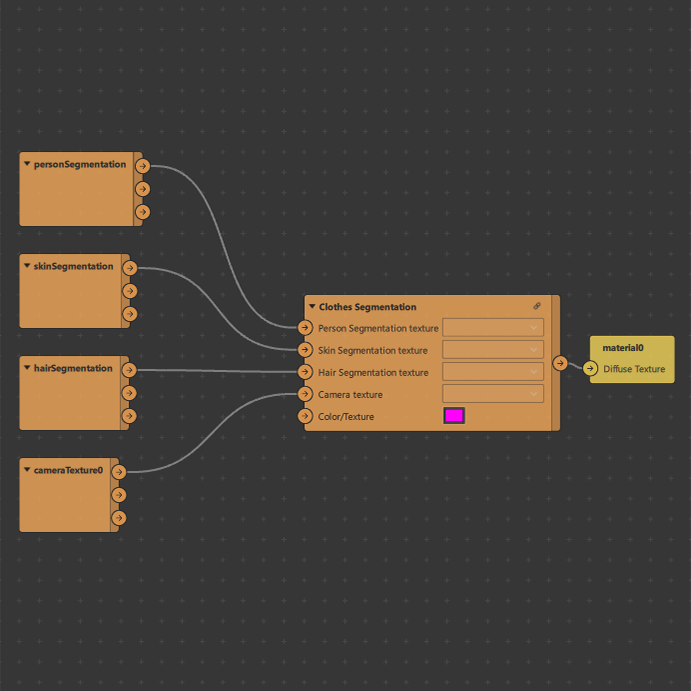This screenshot has height=691, width=691.
Task: Click the Diffuse Texture input port on material0
Action: (x=590, y=368)
